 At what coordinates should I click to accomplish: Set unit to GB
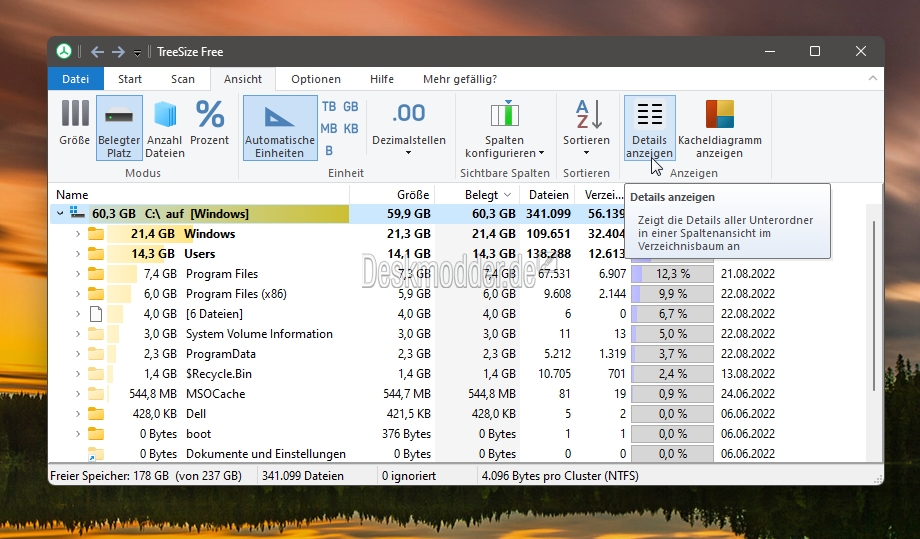coord(351,107)
